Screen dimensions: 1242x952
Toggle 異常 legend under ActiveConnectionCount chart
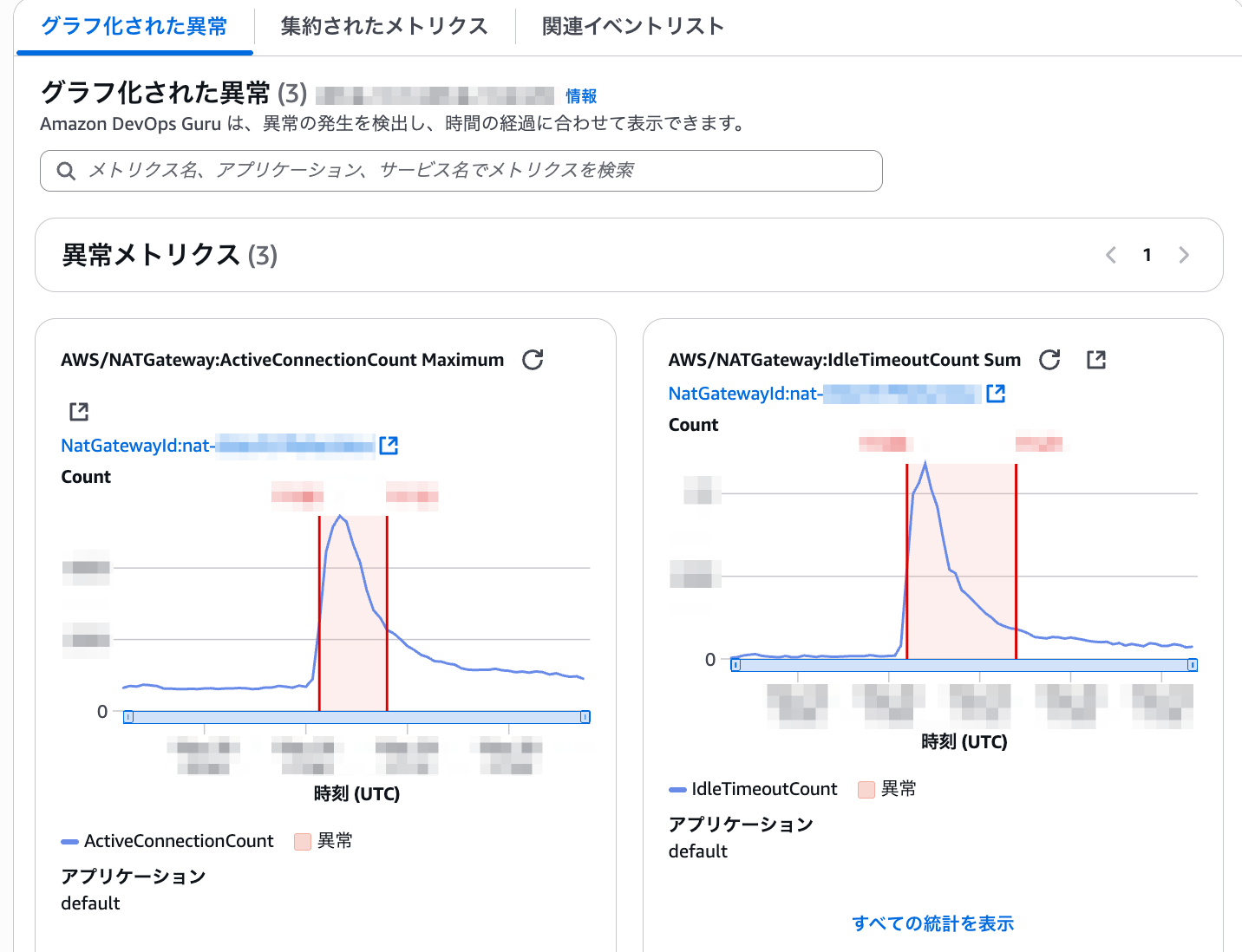324,841
